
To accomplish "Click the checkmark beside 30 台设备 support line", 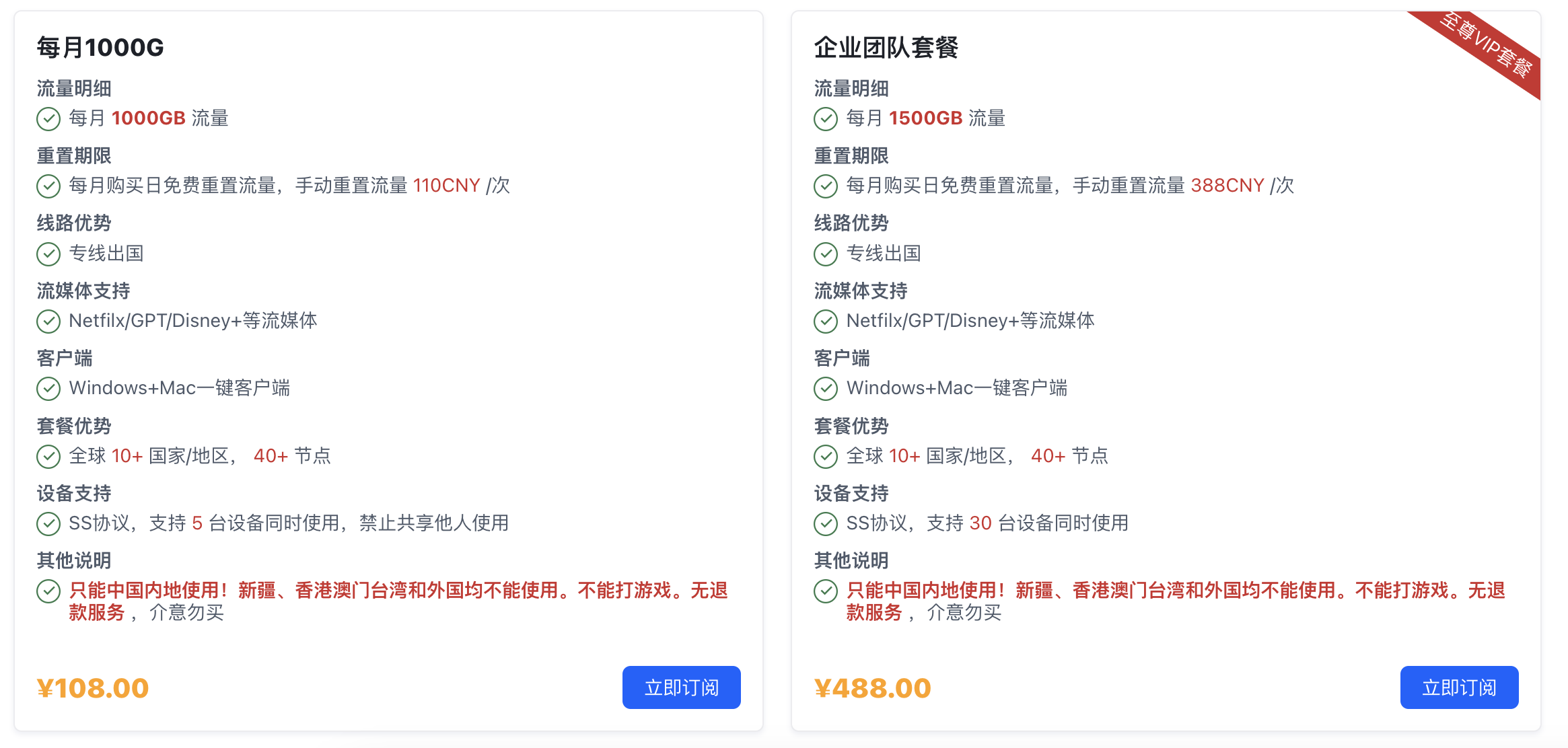I will pyautogui.click(x=825, y=524).
